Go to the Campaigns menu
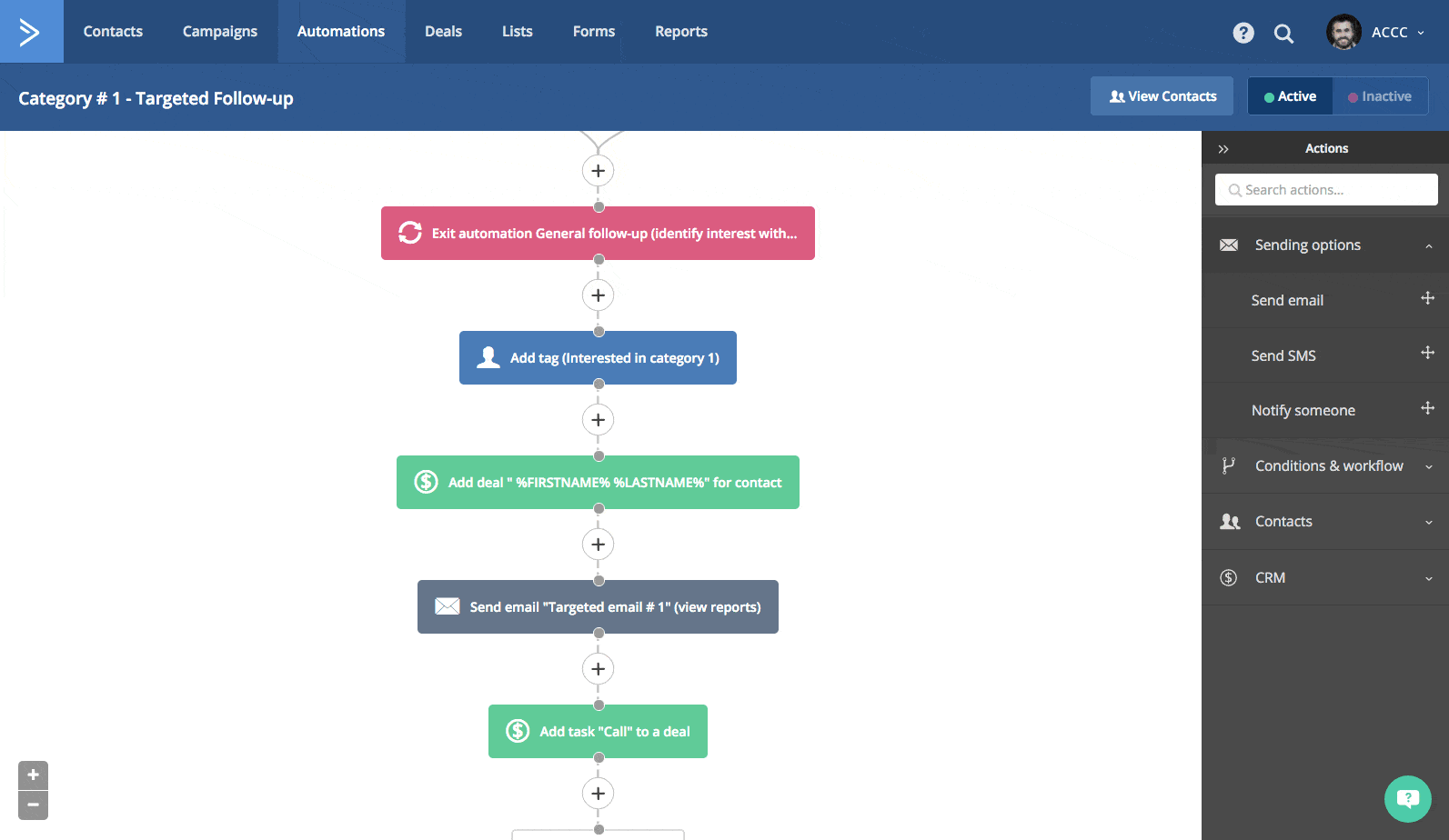 coord(220,32)
